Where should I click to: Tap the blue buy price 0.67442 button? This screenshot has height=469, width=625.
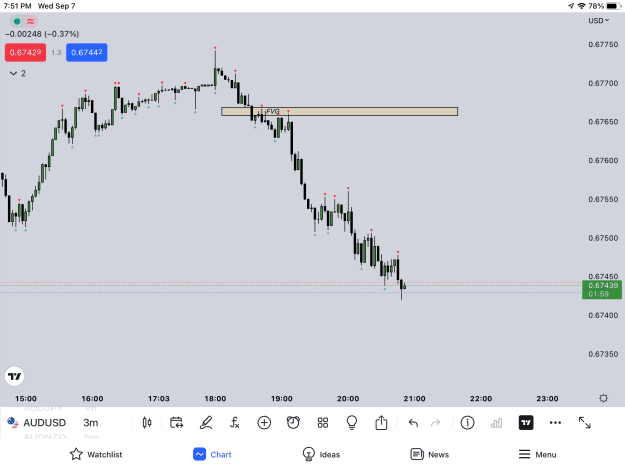point(86,52)
